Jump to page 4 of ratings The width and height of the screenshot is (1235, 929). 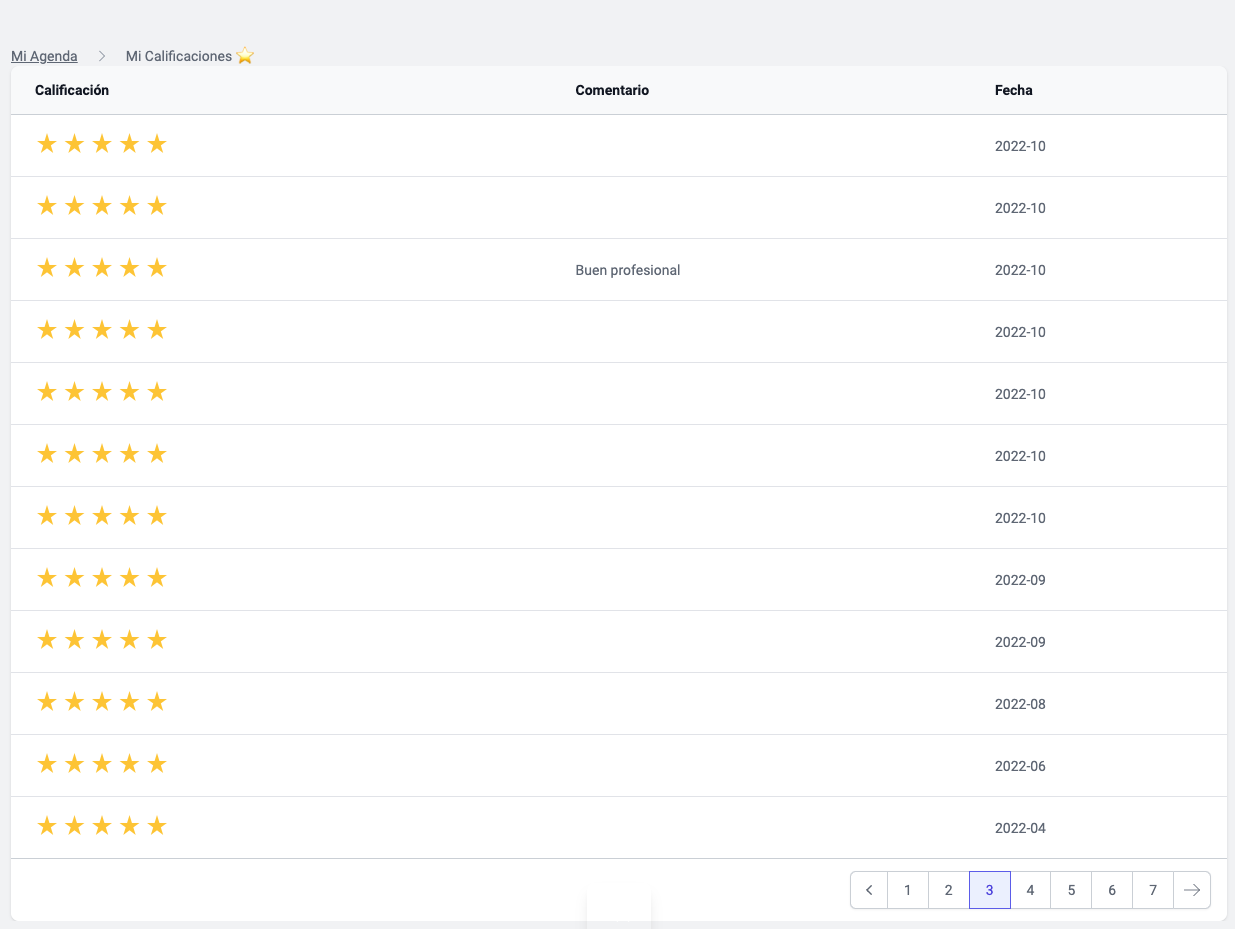1030,890
